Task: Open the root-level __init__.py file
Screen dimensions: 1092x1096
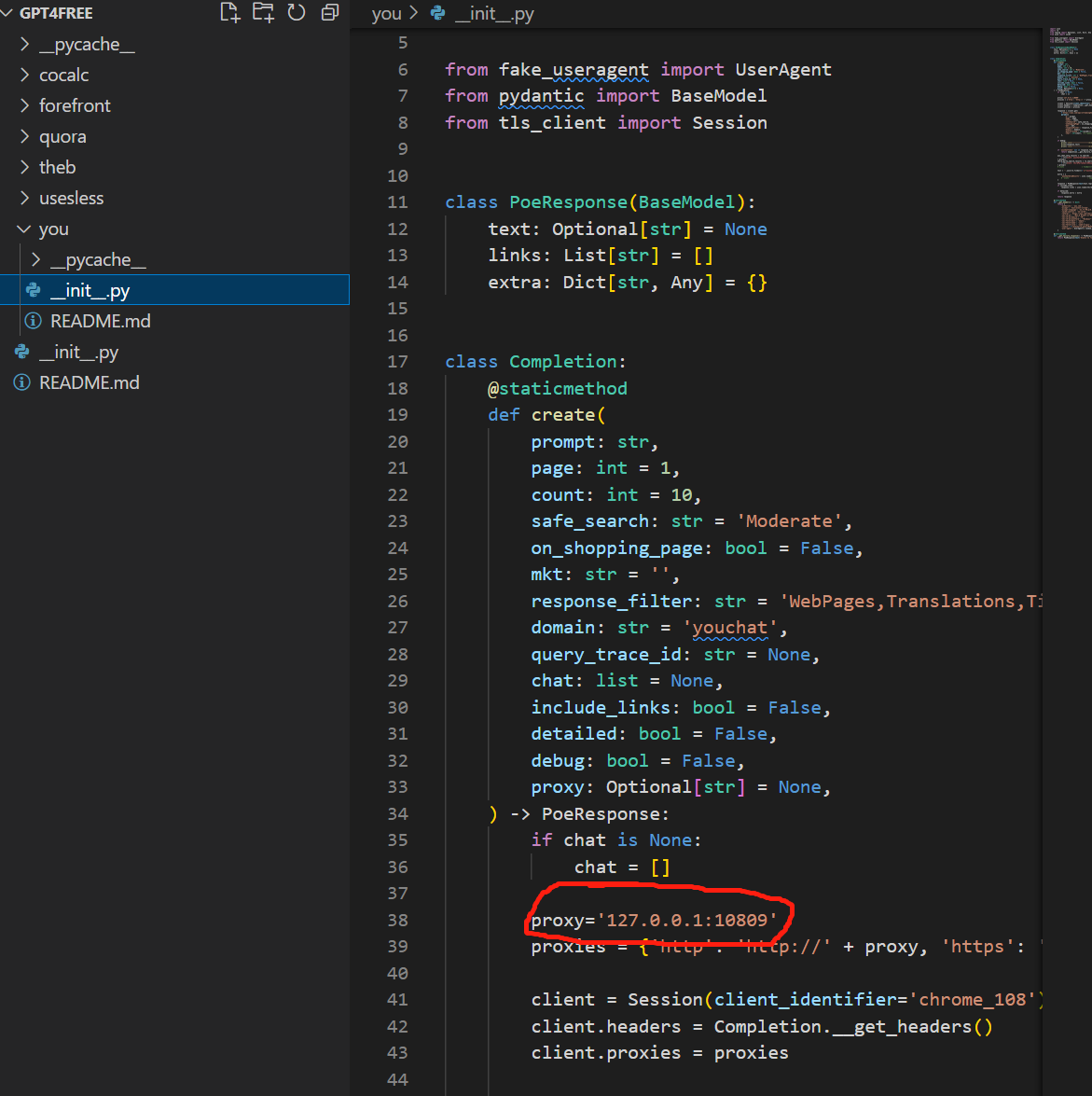Action: (x=78, y=352)
